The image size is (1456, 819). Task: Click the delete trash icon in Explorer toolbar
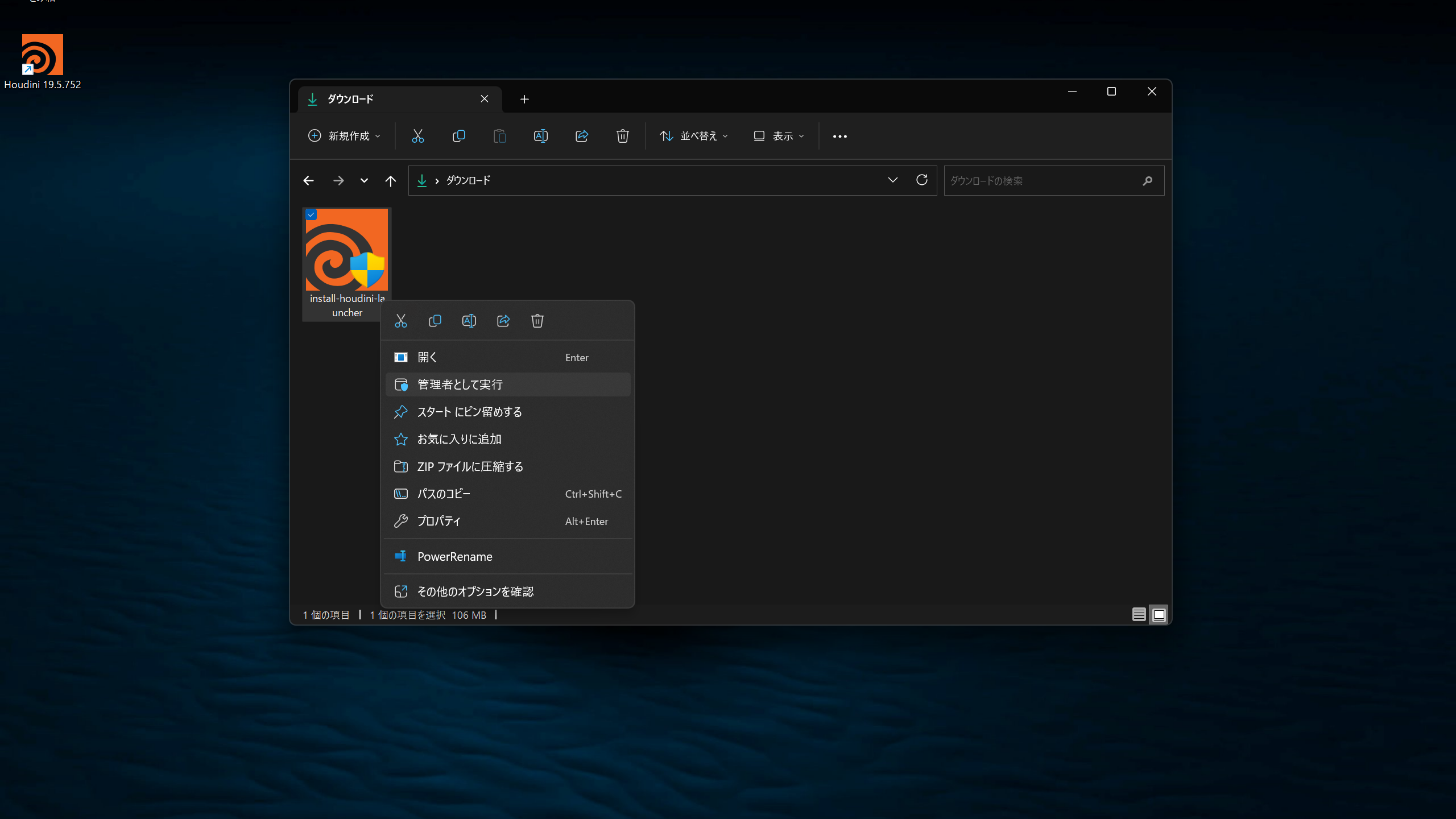(x=623, y=136)
